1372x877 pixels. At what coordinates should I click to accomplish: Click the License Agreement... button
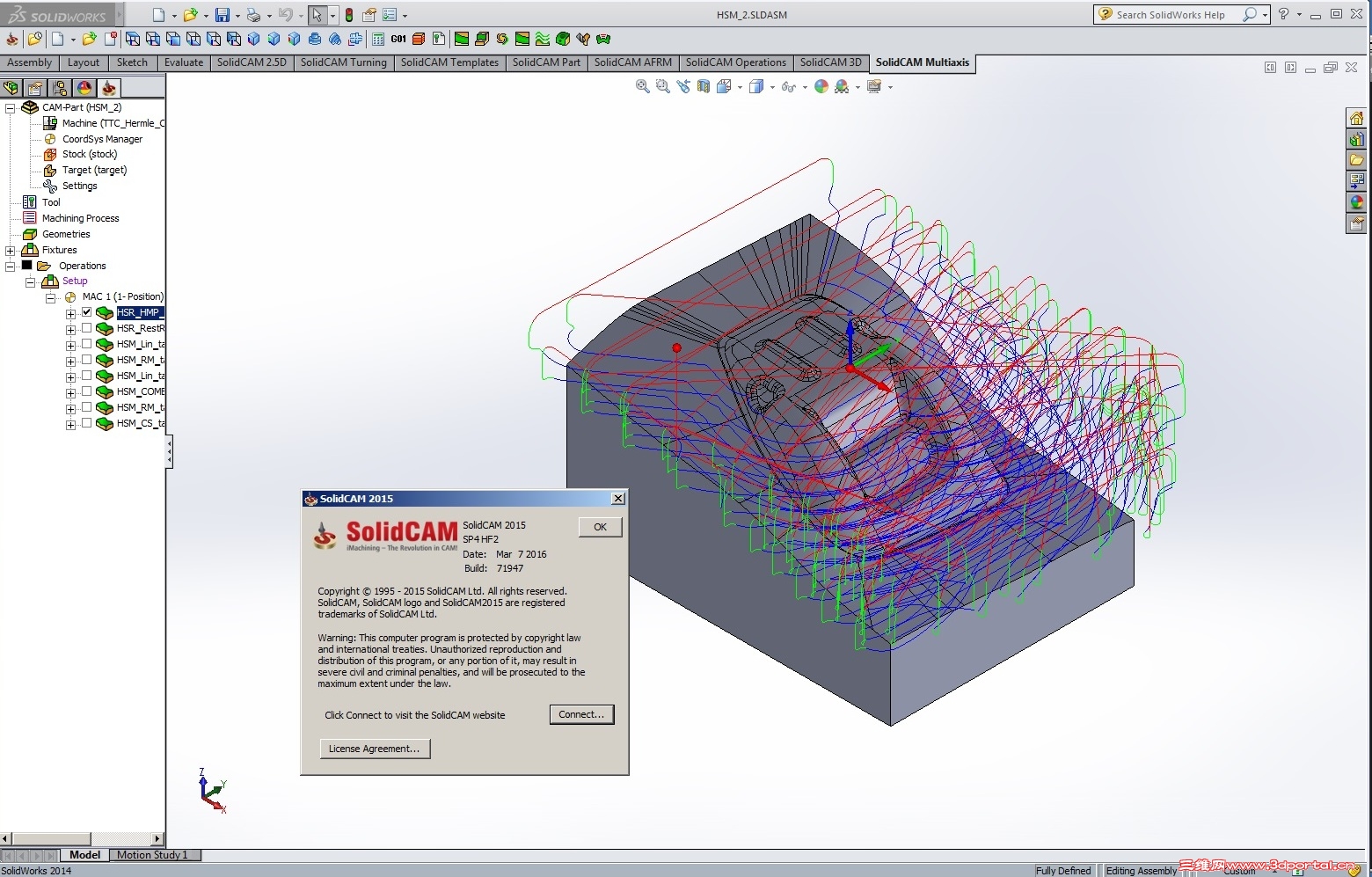coord(375,749)
